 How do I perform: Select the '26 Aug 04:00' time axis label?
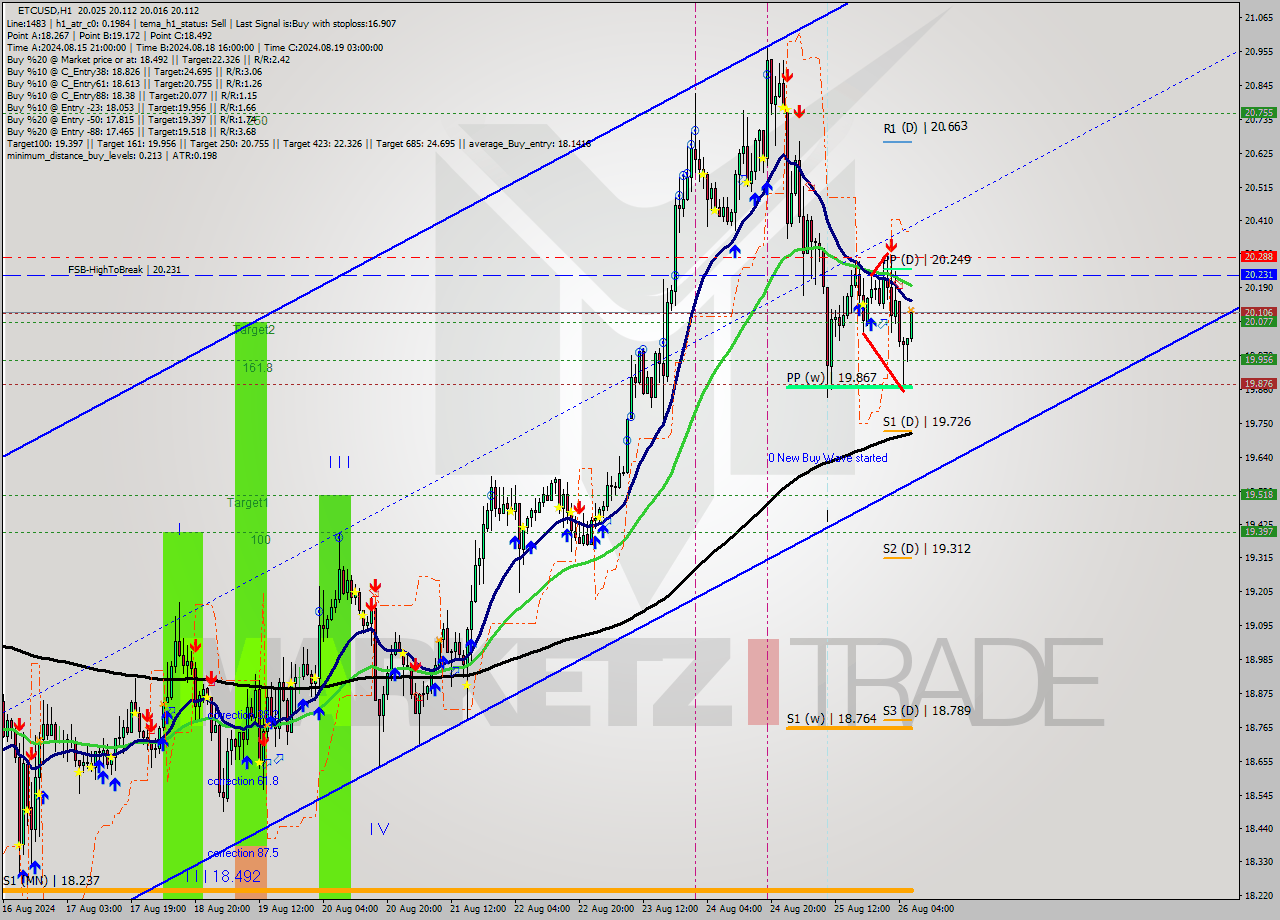[x=925, y=909]
